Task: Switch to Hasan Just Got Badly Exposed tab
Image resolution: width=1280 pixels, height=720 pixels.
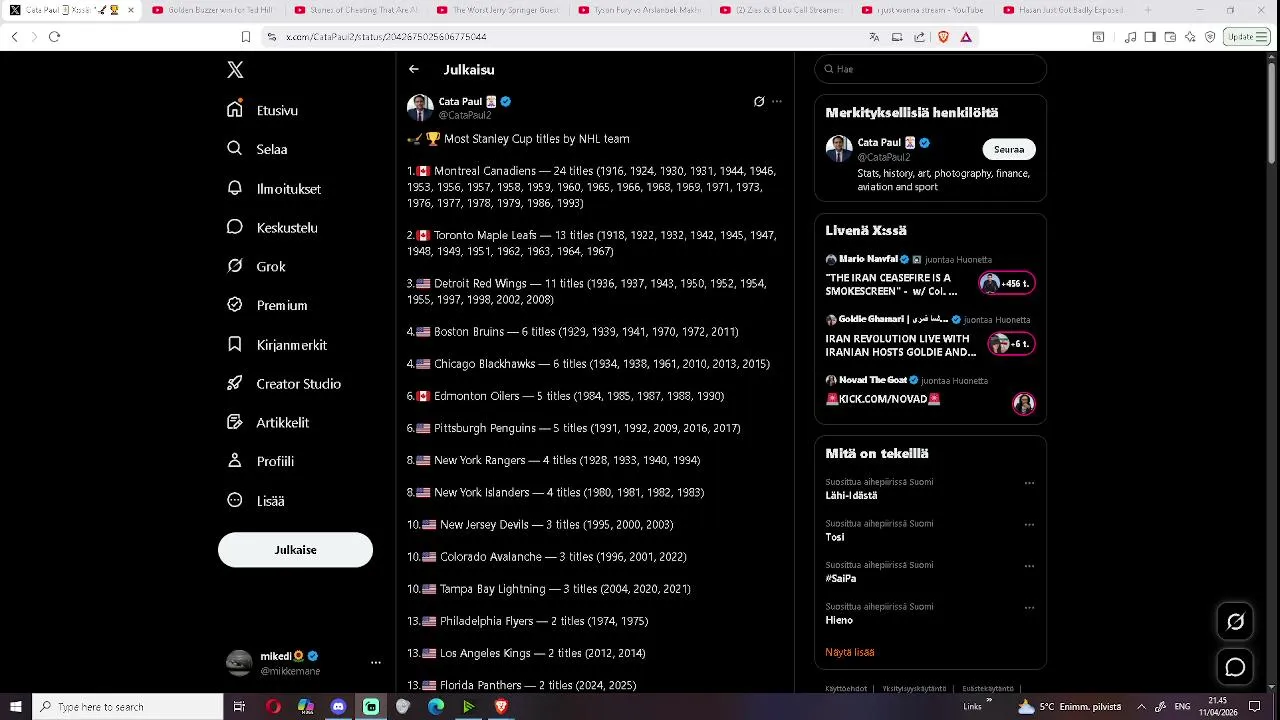Action: (1067, 10)
